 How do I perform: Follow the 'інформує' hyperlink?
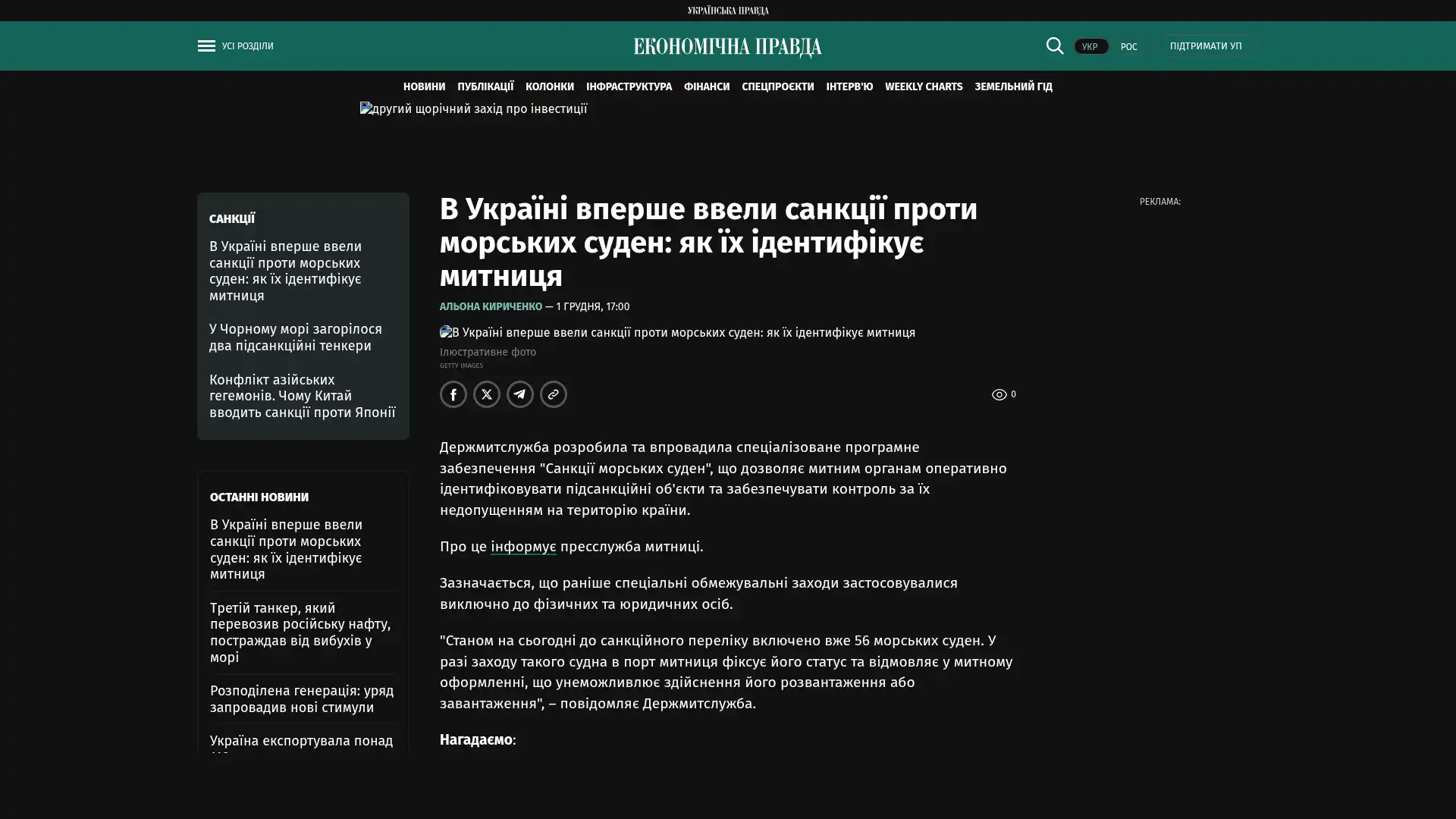(523, 546)
